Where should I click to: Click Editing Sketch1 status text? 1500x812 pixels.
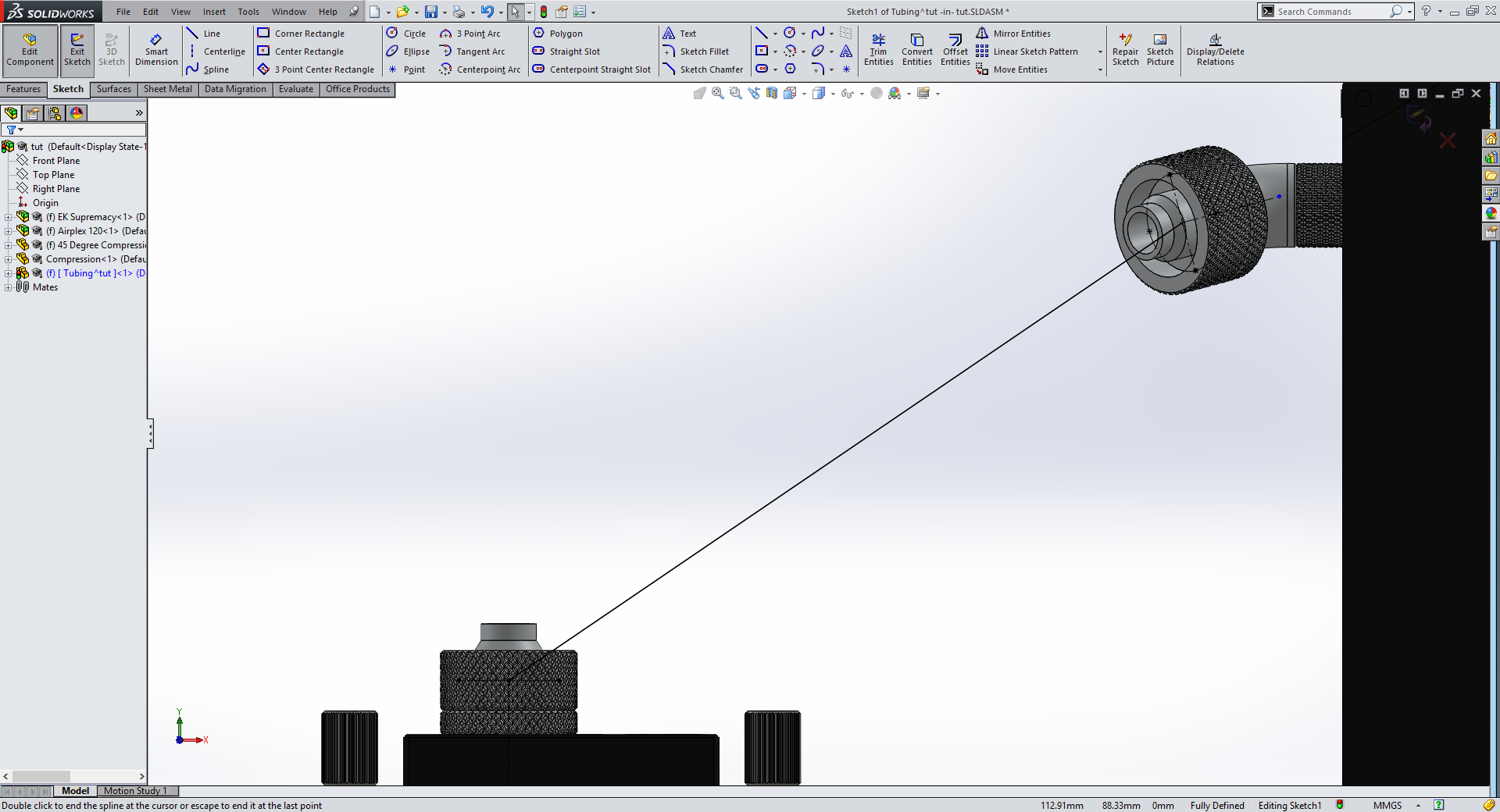coord(1289,805)
